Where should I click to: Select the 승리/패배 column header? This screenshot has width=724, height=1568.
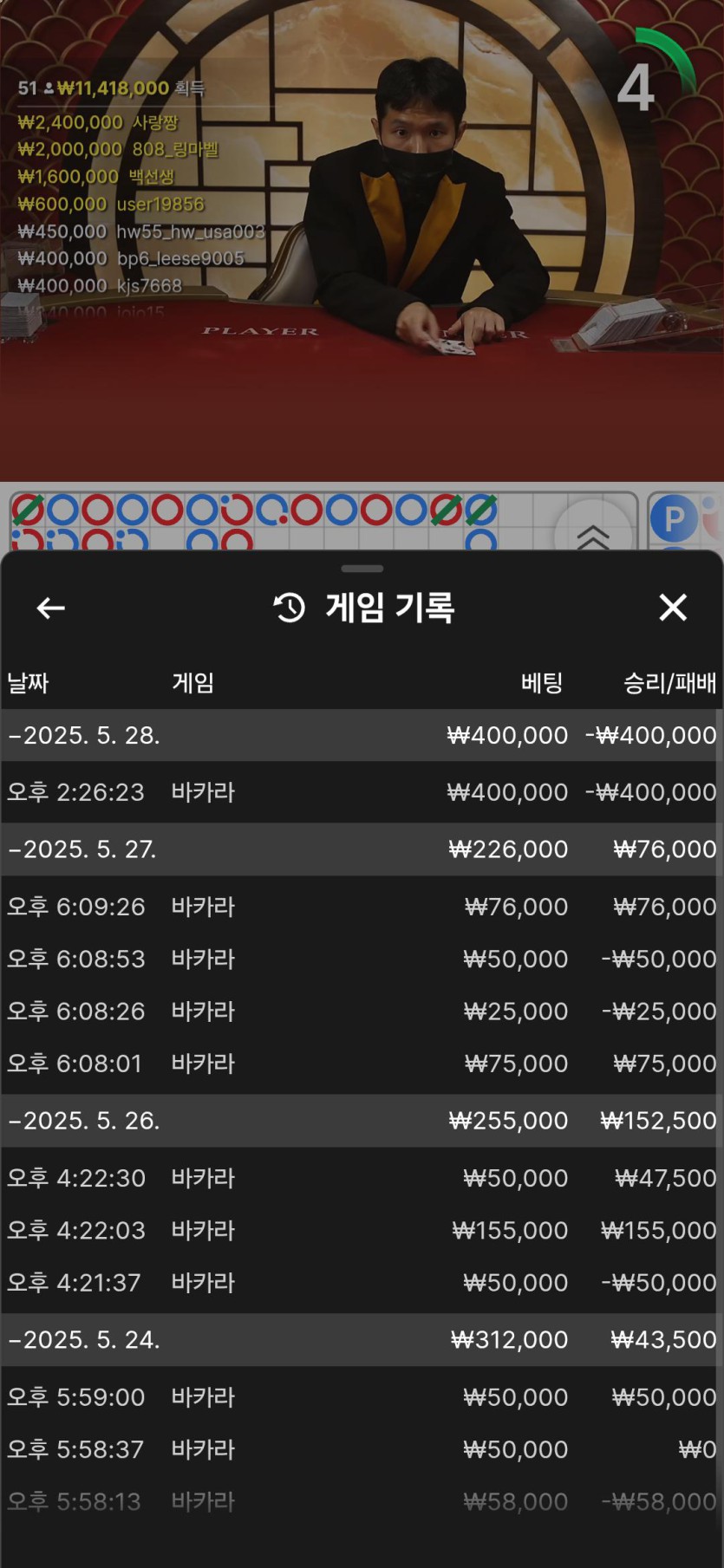pos(669,683)
